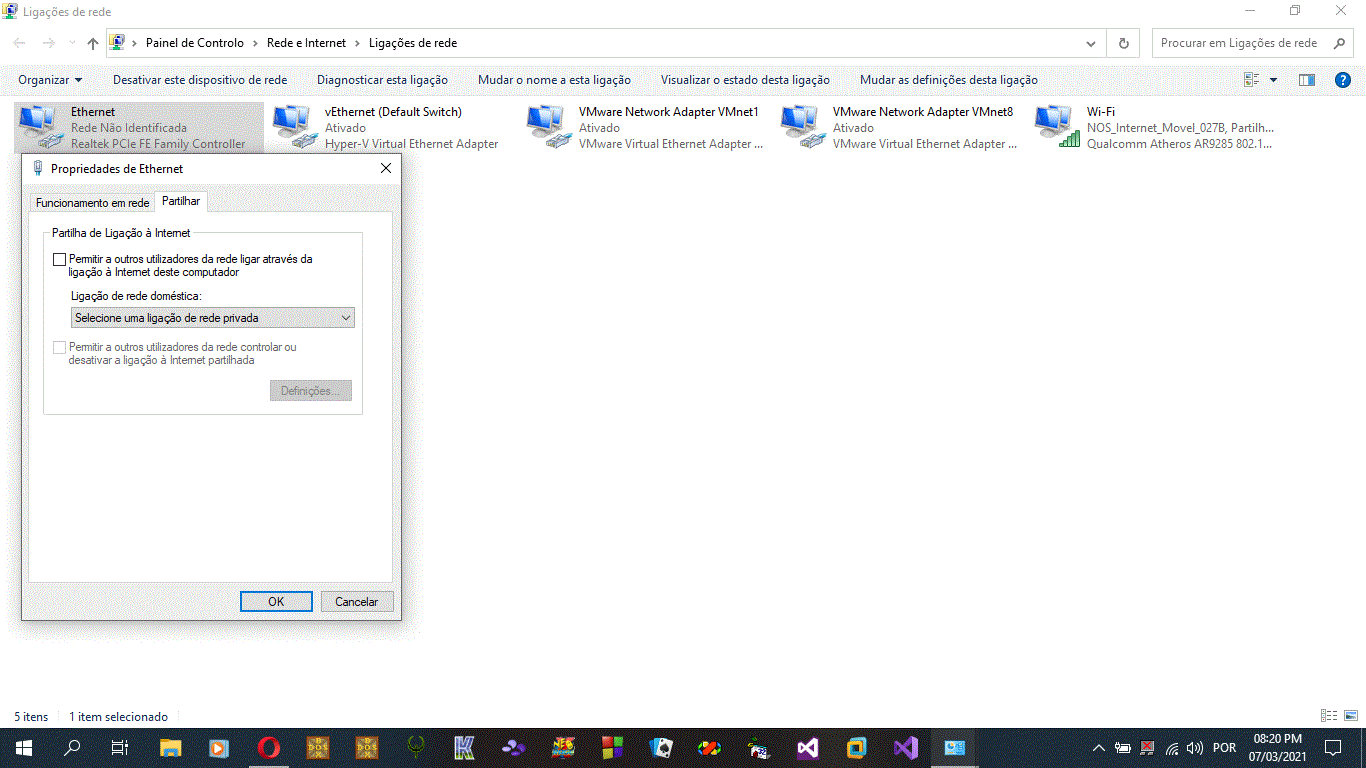Switch to the Funcionamento em rede tab
This screenshot has height=768, width=1366.
tap(92, 203)
